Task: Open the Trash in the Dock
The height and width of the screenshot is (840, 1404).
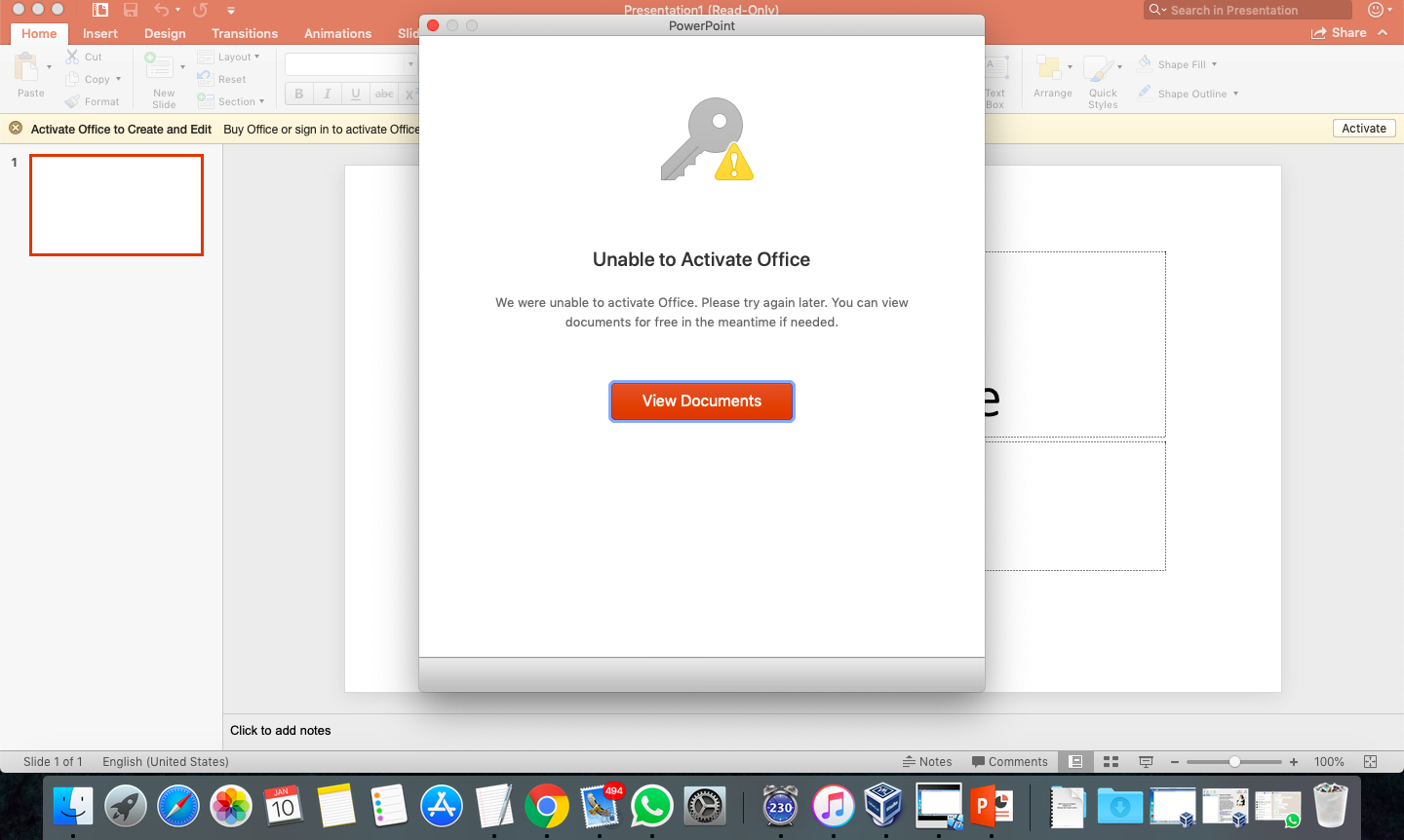Action: pyautogui.click(x=1331, y=807)
